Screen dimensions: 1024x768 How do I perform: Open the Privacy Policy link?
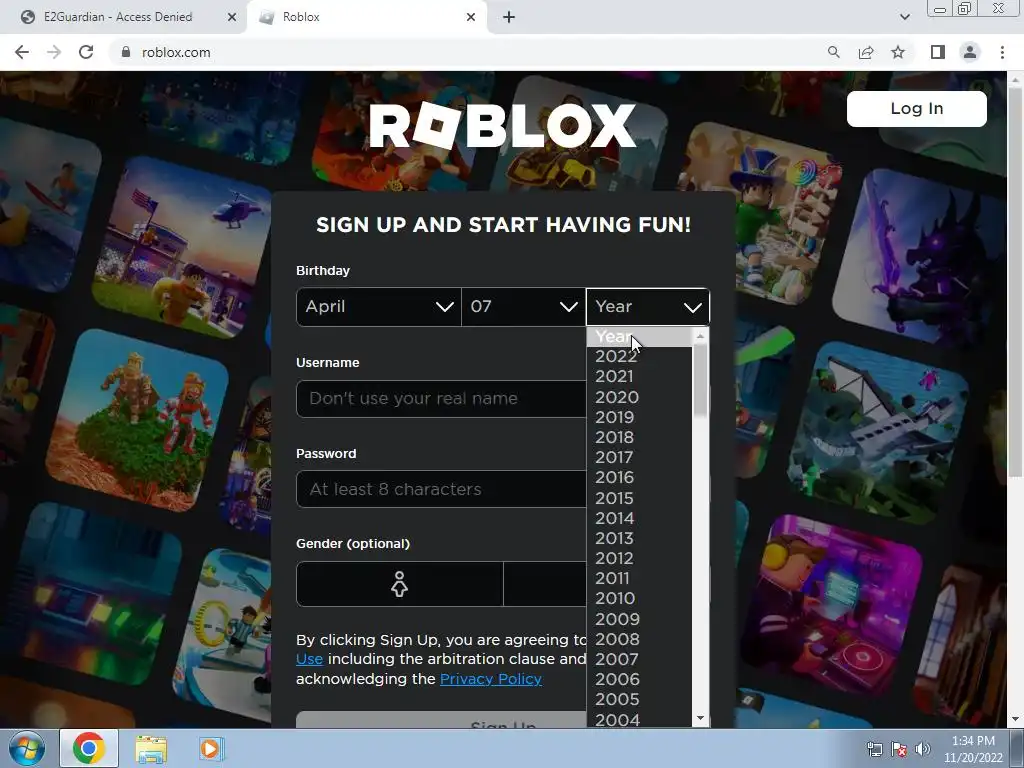pyautogui.click(x=490, y=679)
